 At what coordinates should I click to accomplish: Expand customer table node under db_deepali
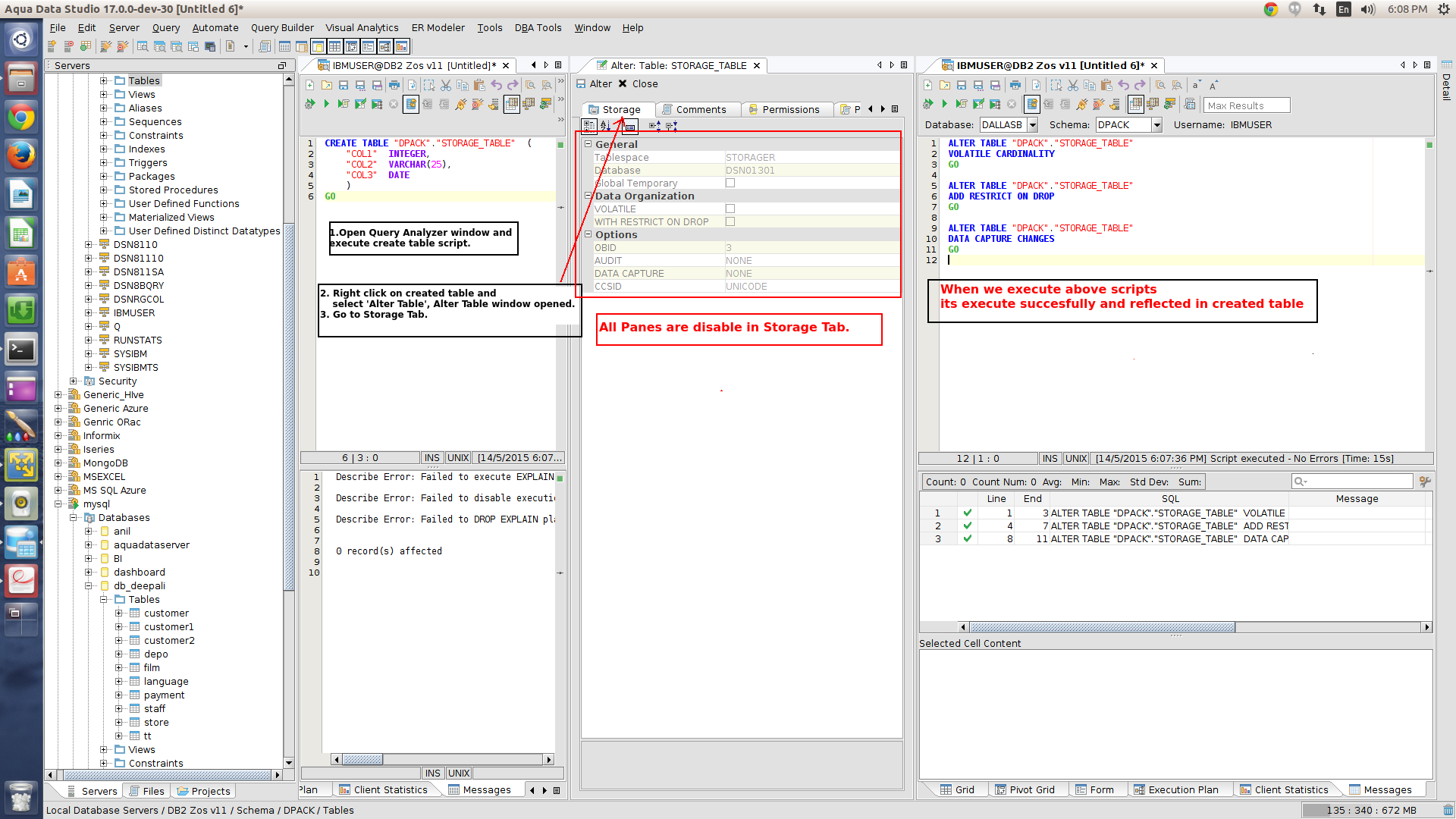point(119,613)
